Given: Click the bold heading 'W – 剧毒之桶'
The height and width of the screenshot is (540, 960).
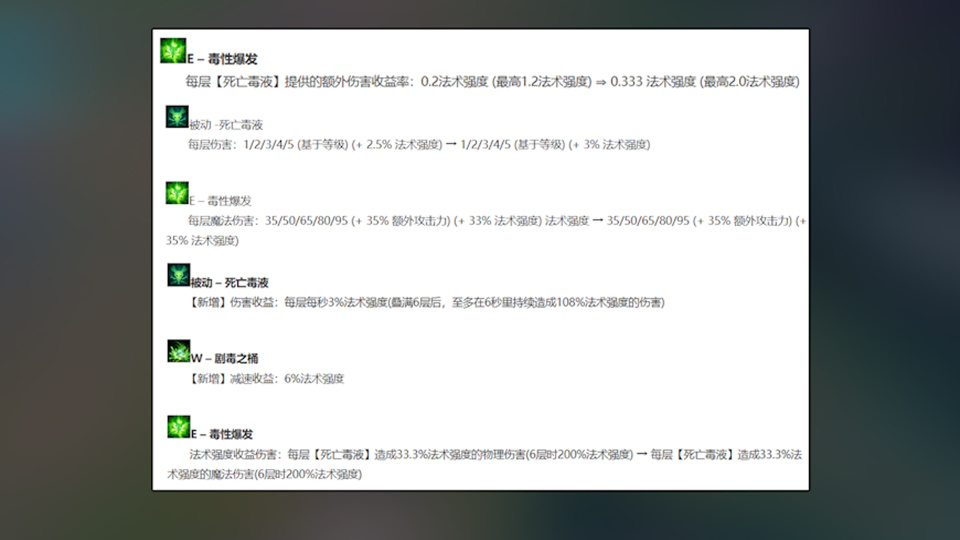Looking at the screenshot, I should [225, 358].
